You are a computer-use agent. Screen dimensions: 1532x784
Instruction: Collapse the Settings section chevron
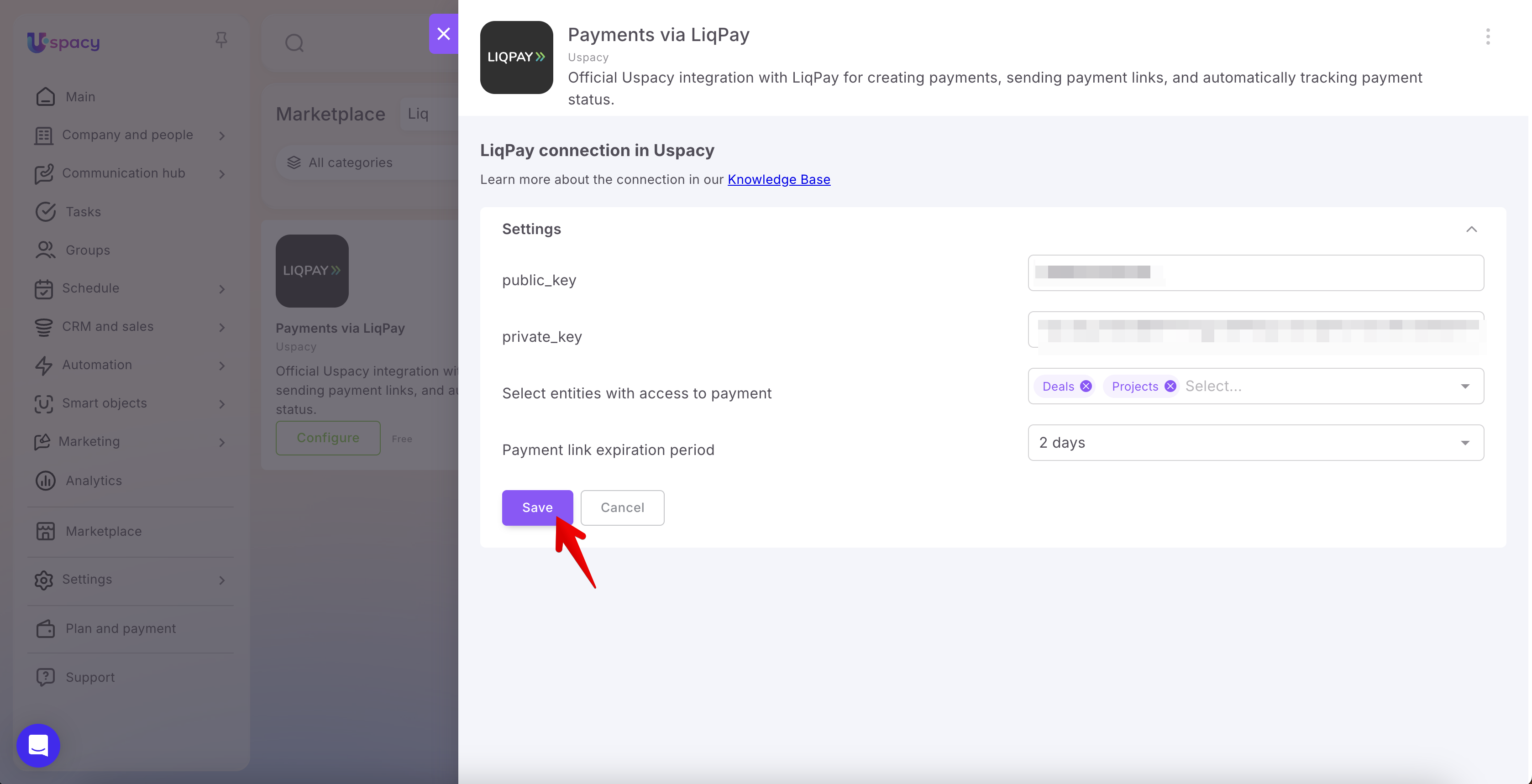point(1471,230)
